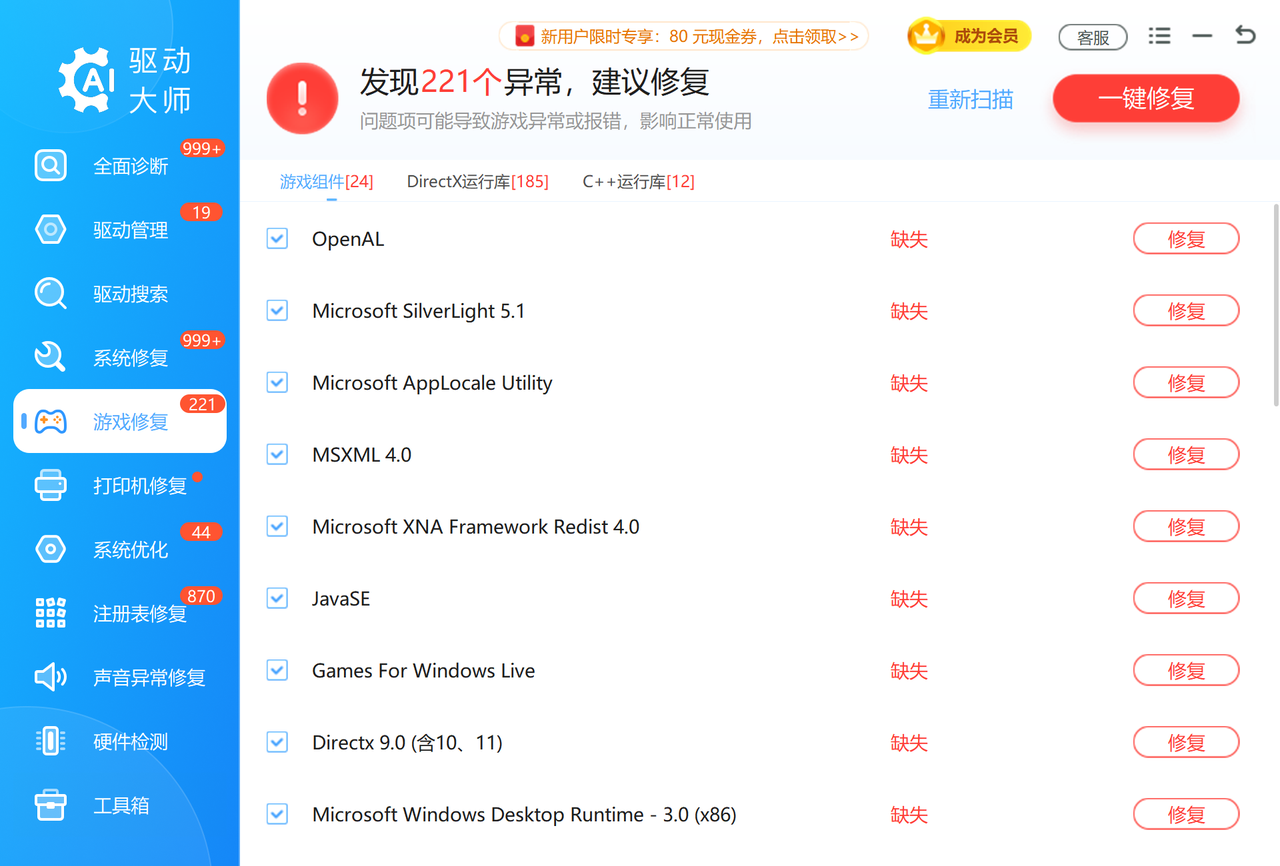Image resolution: width=1280 pixels, height=866 pixels.
Task: Open the registry repair grid icon
Action: coord(50,613)
